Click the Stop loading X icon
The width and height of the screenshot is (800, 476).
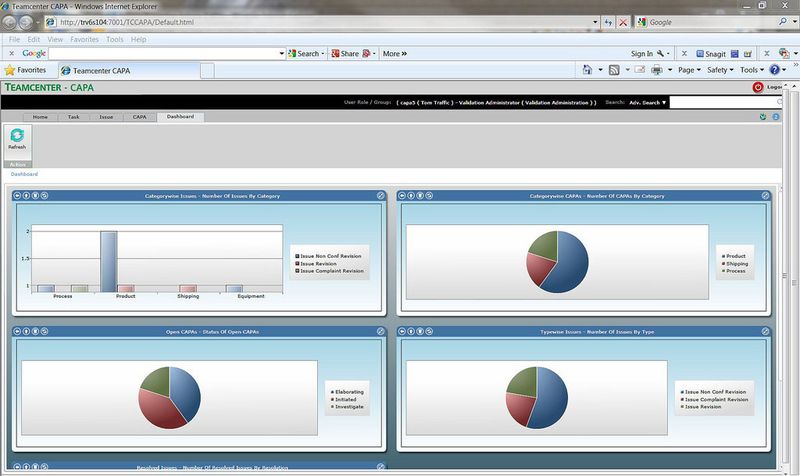point(623,22)
